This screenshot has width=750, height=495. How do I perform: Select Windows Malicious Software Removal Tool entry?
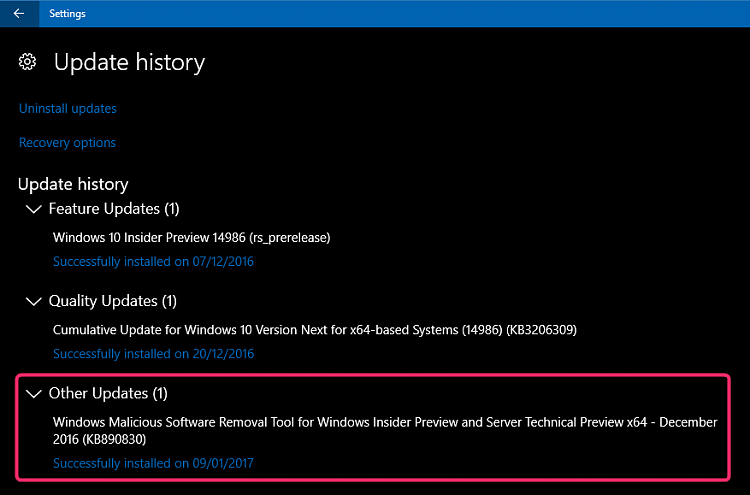coord(385,430)
